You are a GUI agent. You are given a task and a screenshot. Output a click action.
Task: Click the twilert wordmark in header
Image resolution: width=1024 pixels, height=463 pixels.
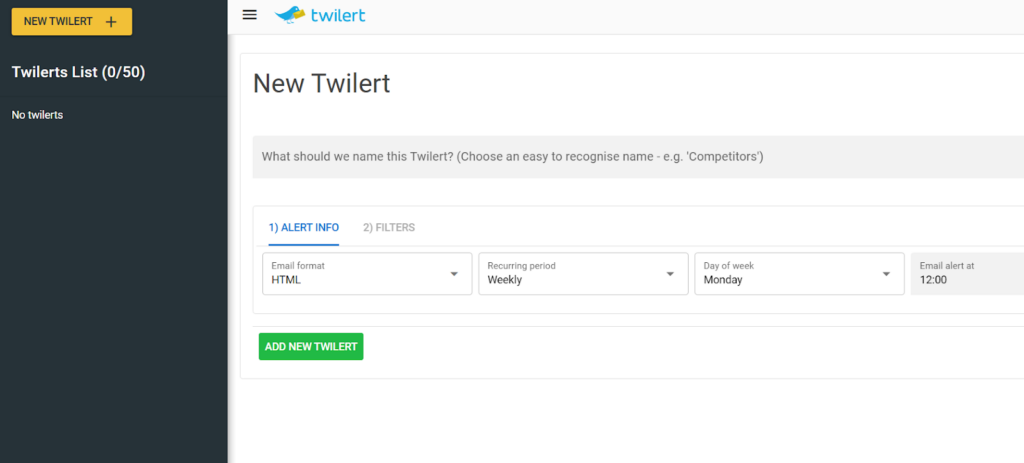tap(337, 14)
